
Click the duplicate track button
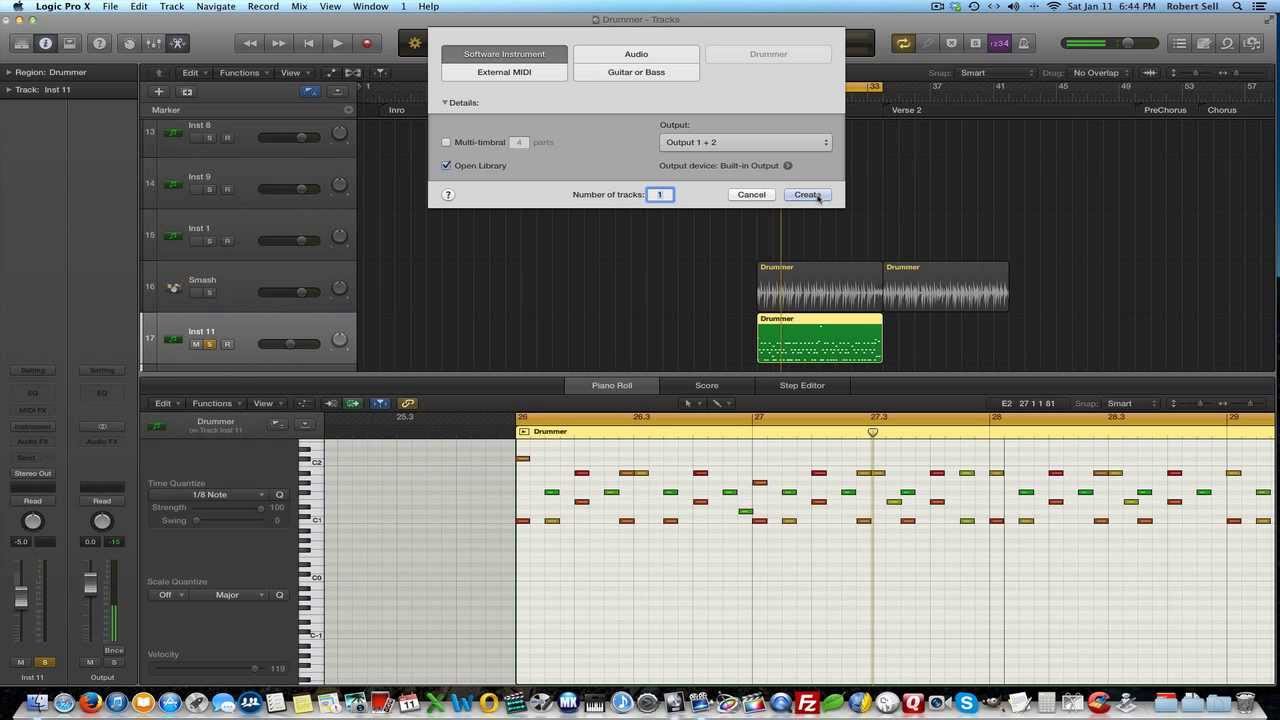(186, 91)
